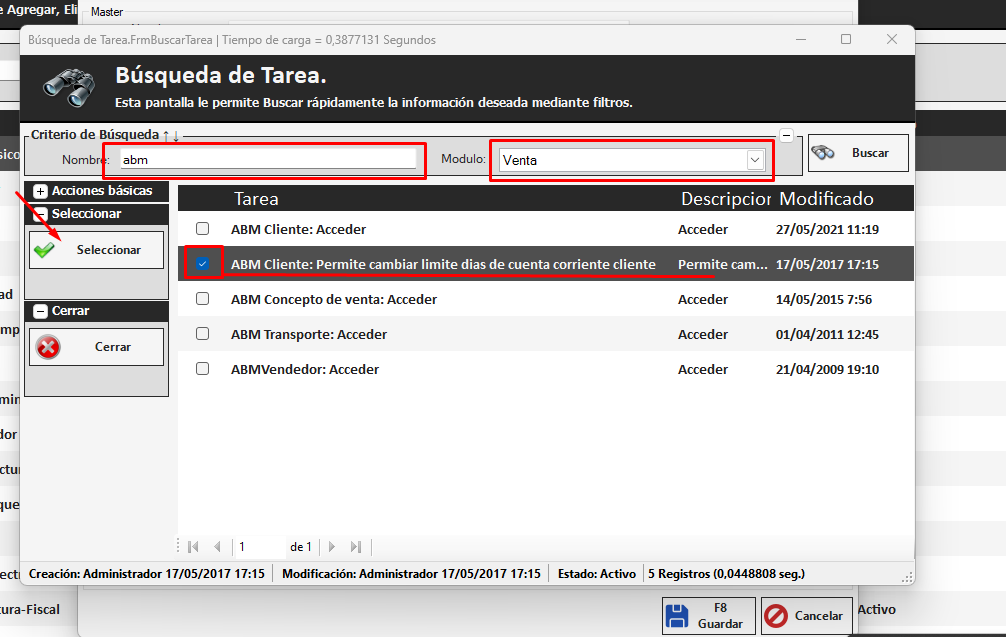Click the Buscar binoculars button
Viewport: 1006px width, 637px height.
click(858, 153)
